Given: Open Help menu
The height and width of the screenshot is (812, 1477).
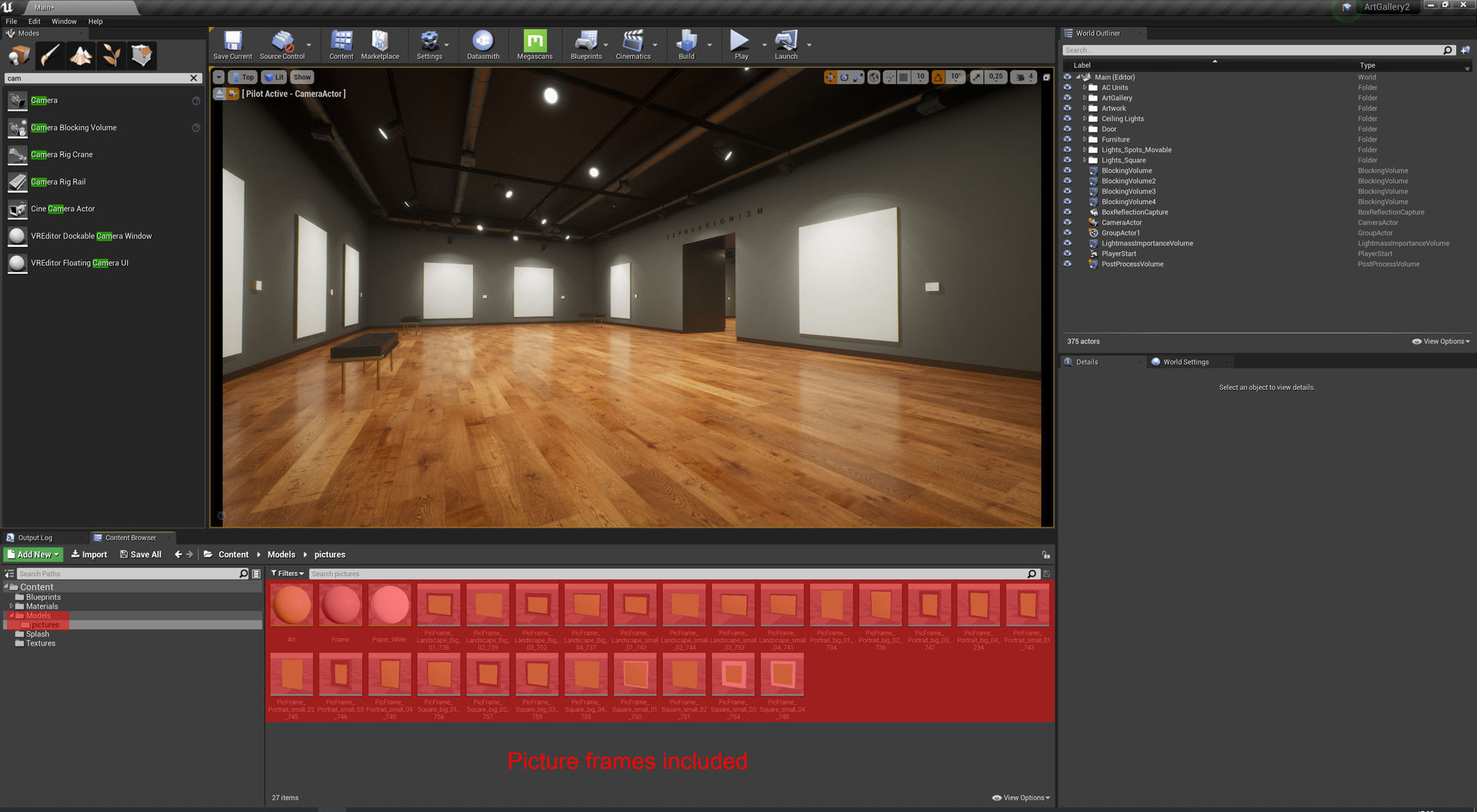Looking at the screenshot, I should [x=95, y=22].
